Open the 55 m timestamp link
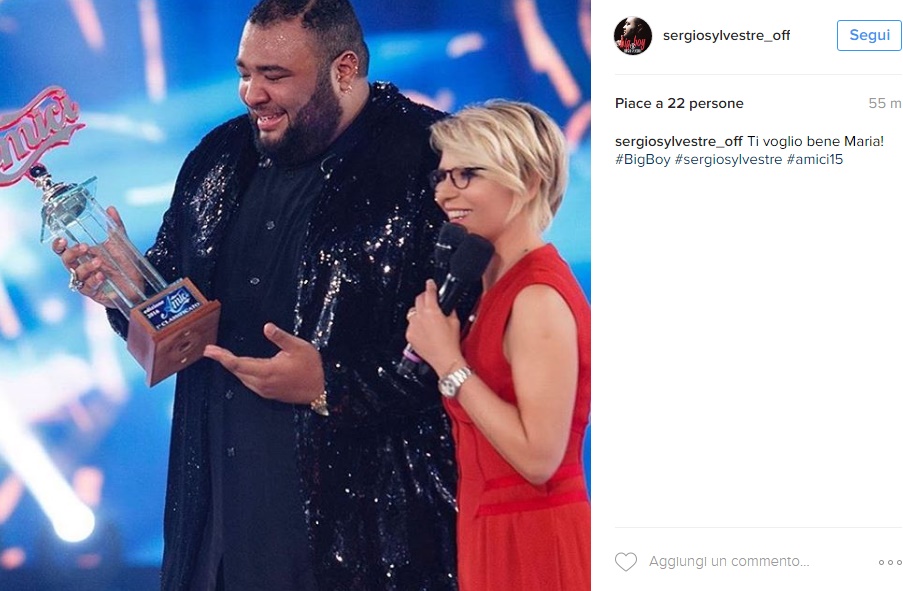The height and width of the screenshot is (591, 903). [885, 104]
